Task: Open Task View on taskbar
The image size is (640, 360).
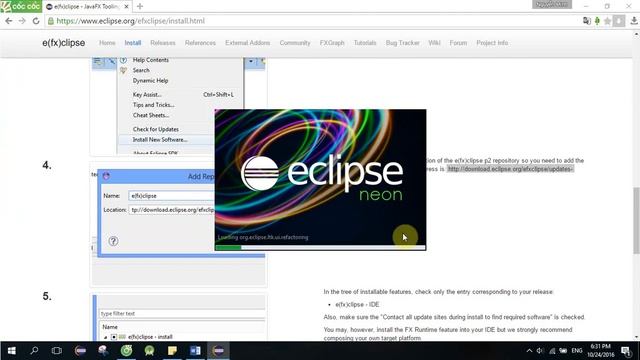Action: tap(57, 351)
